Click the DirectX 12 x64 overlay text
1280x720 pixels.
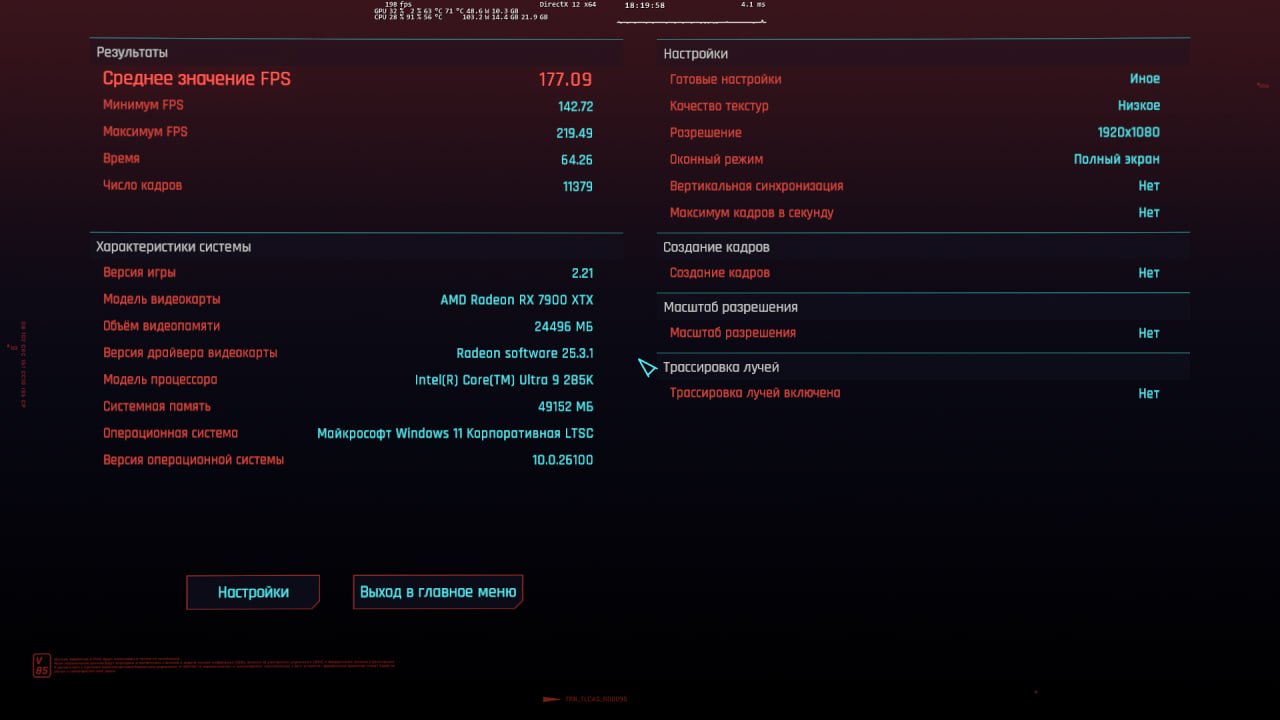click(568, 5)
